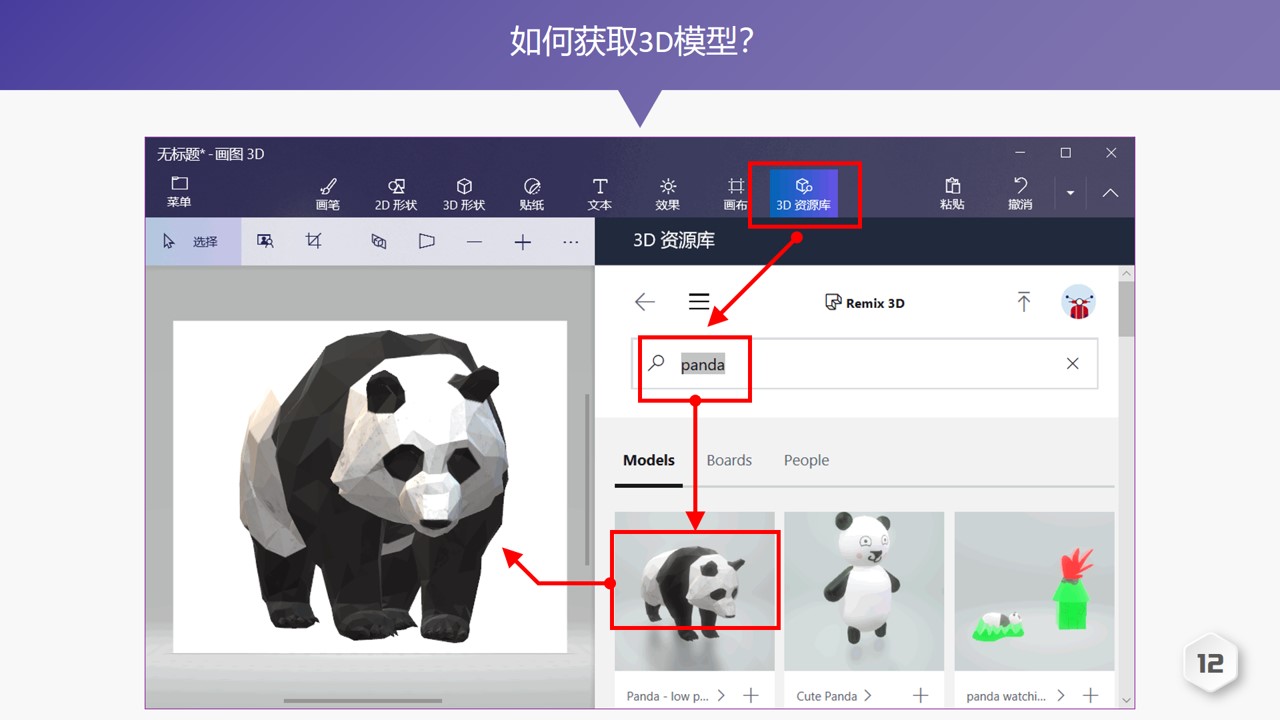Expand the history dropdown arrow next to 撤消
Screen dimensions: 1280x720
click(1070, 193)
